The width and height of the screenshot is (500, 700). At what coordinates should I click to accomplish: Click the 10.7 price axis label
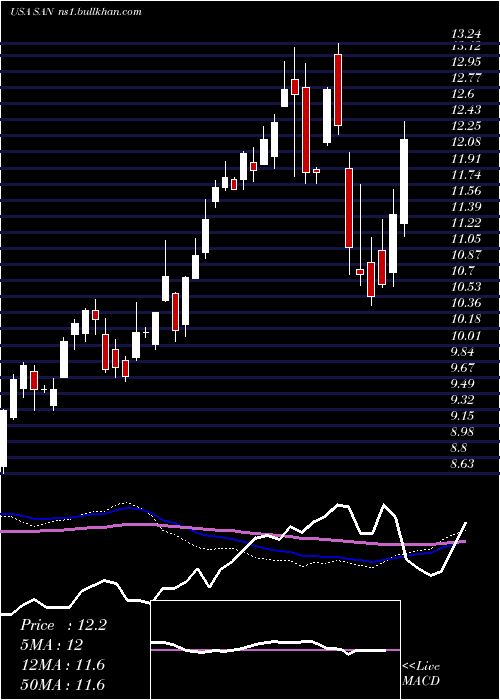tap(464, 271)
